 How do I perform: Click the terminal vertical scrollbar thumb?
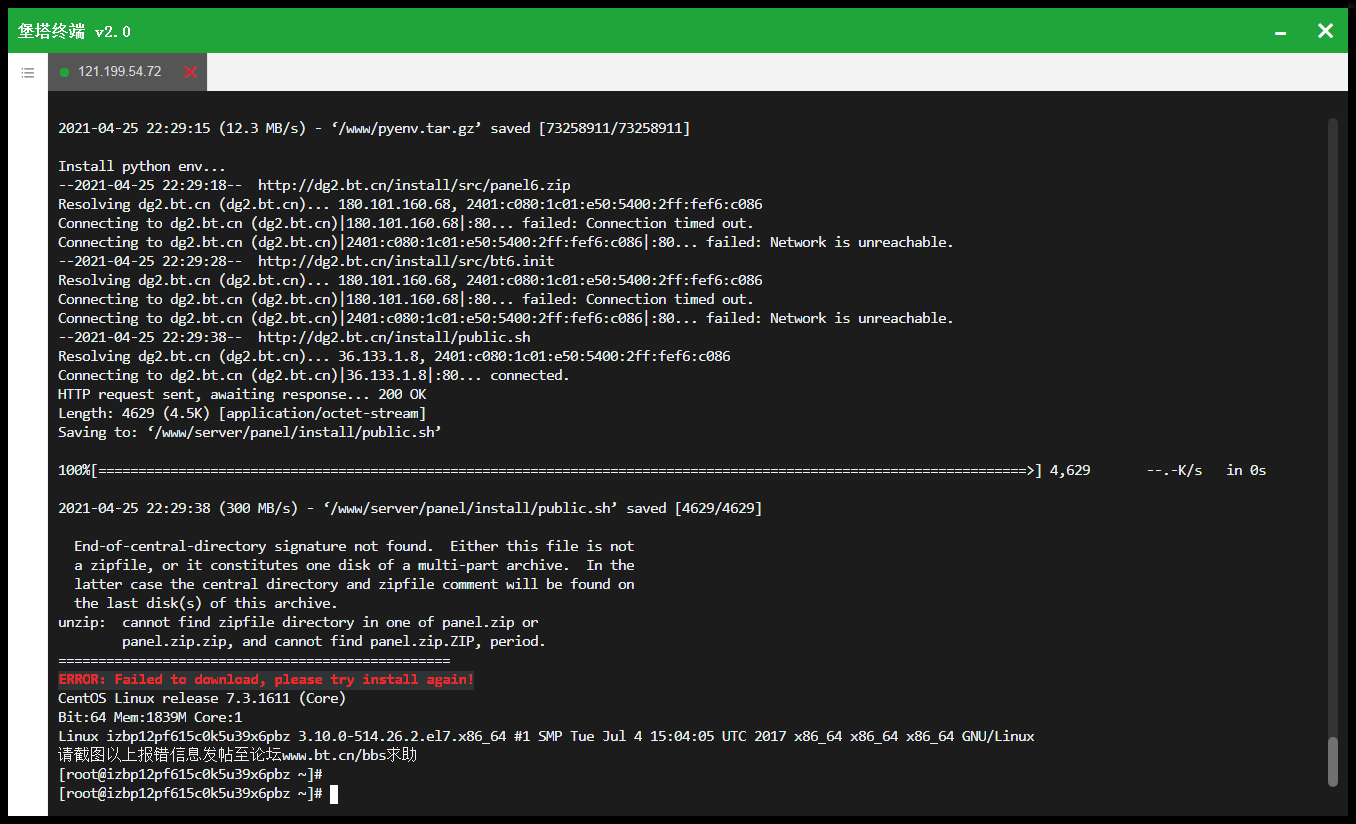(1332, 762)
